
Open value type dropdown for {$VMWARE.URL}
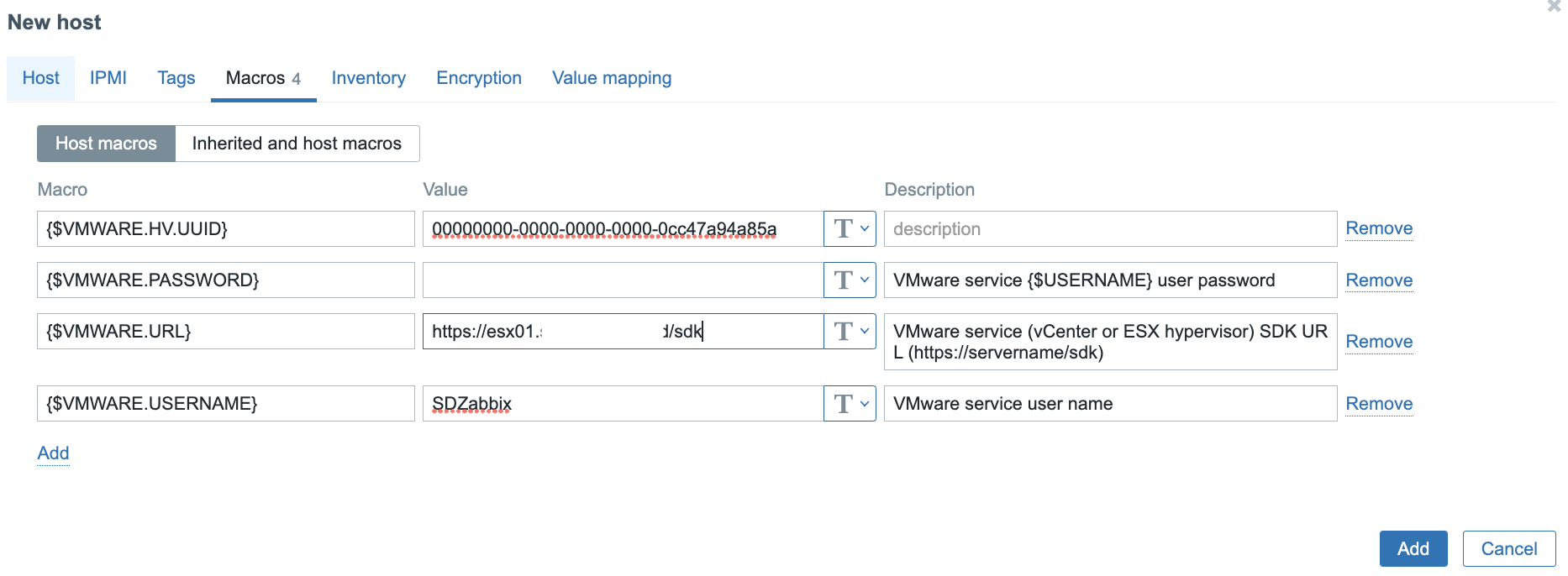tap(850, 332)
